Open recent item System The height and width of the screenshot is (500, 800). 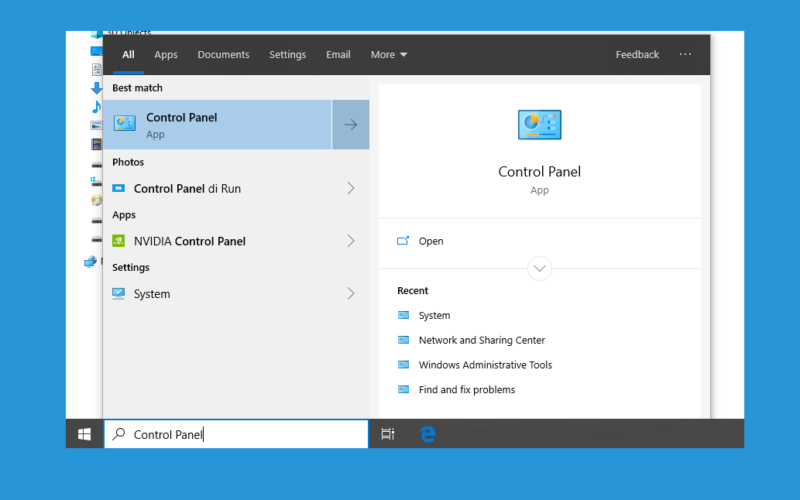coord(435,315)
